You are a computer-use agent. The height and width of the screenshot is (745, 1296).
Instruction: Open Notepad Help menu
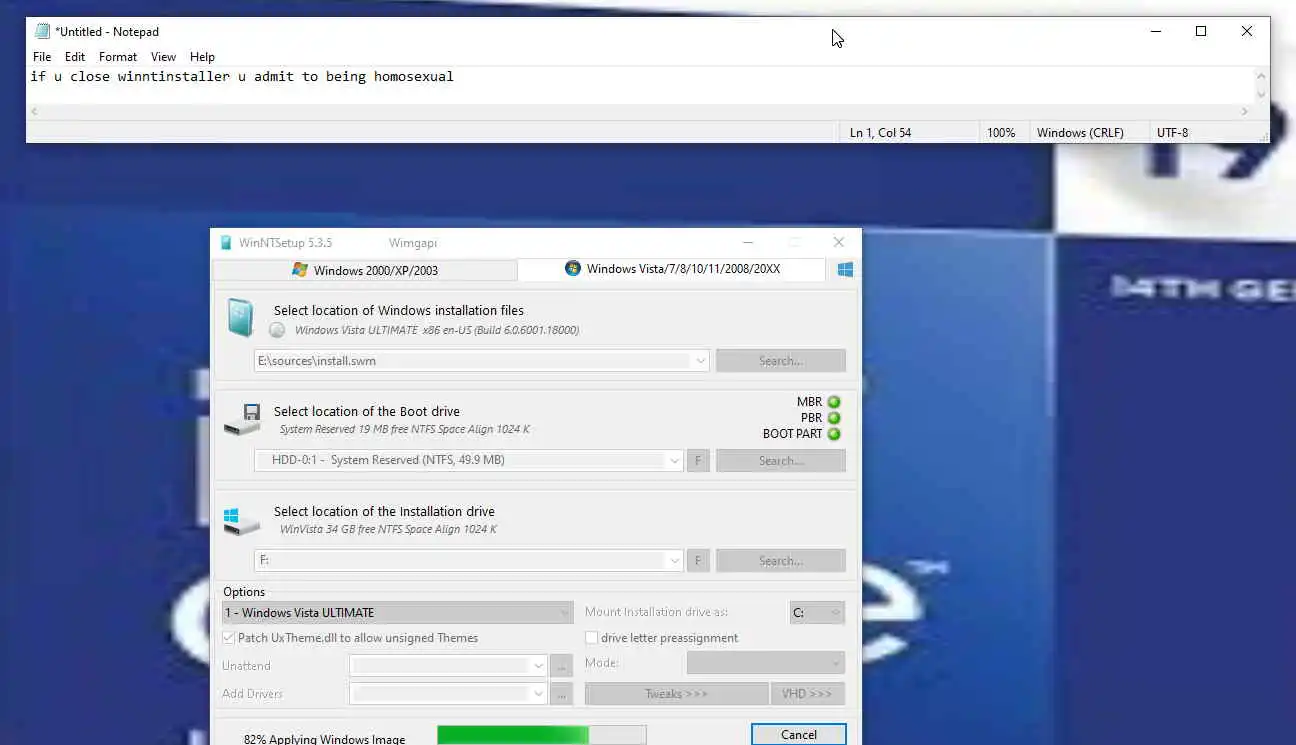202,57
